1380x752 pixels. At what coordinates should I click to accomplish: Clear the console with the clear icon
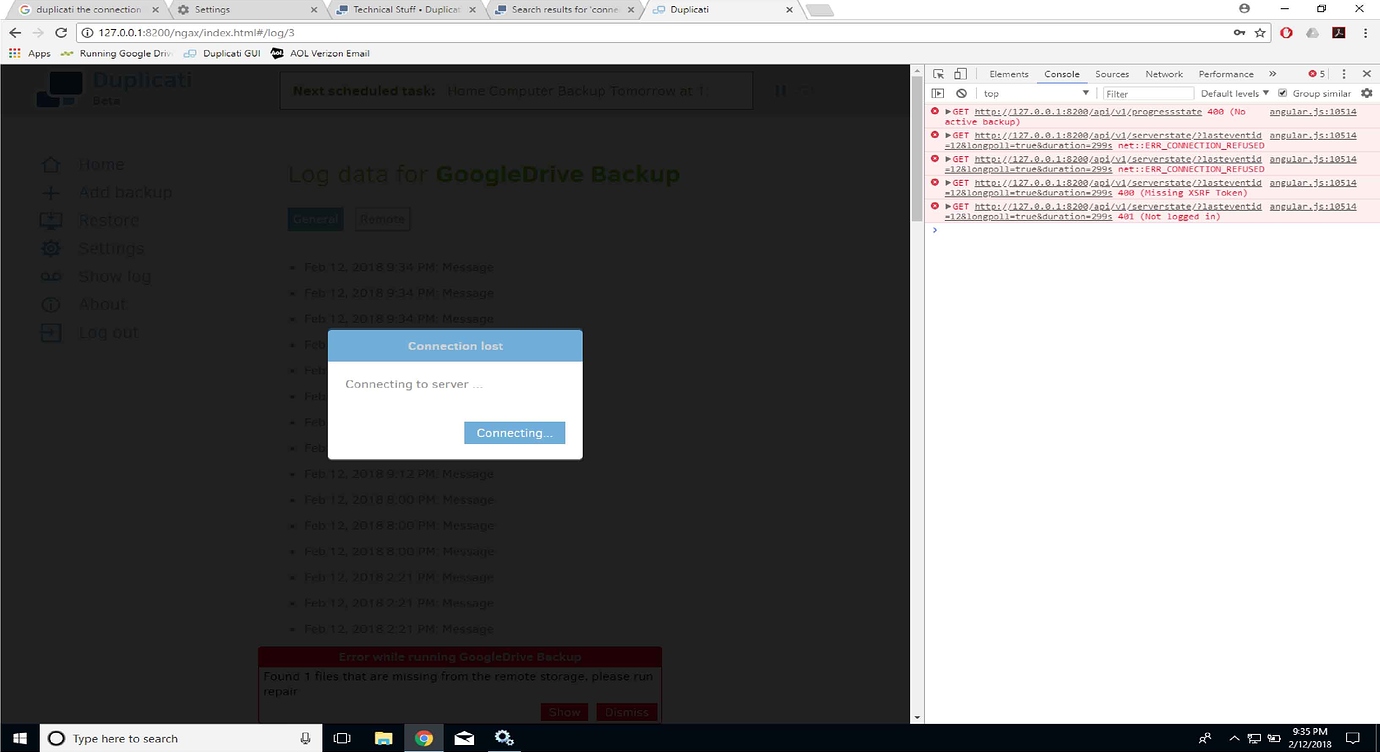pos(961,92)
